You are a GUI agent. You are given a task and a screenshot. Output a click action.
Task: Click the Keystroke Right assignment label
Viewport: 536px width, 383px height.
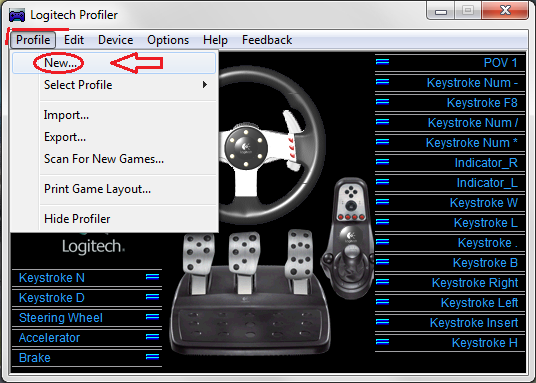coord(475,283)
